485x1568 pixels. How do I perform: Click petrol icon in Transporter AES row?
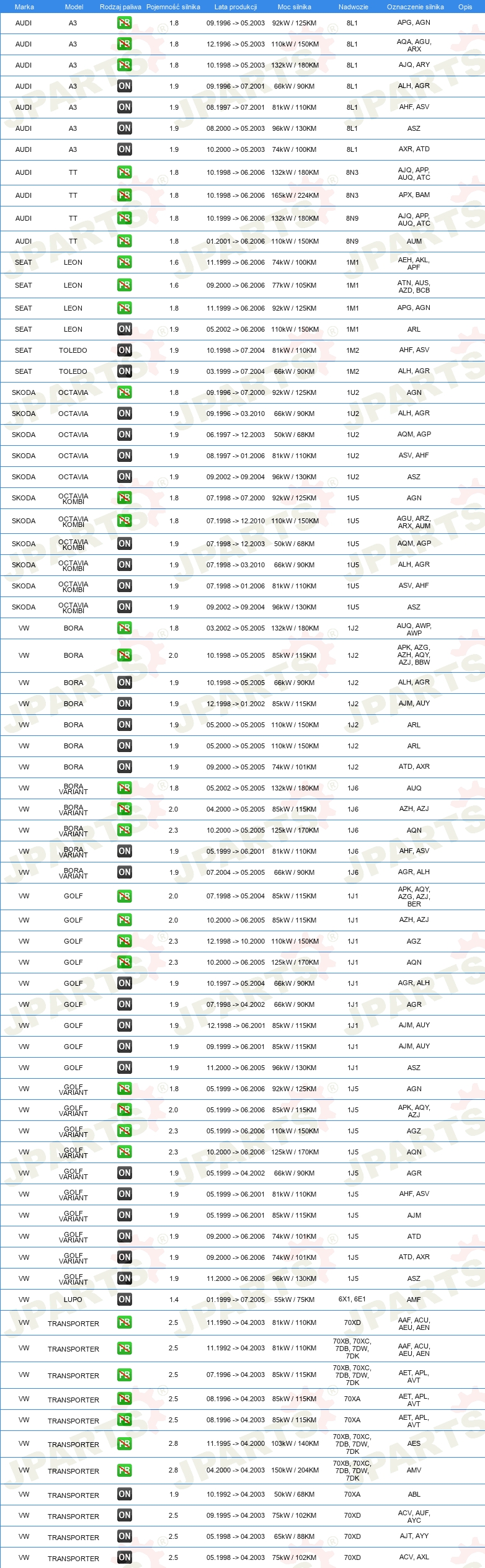(x=125, y=1444)
